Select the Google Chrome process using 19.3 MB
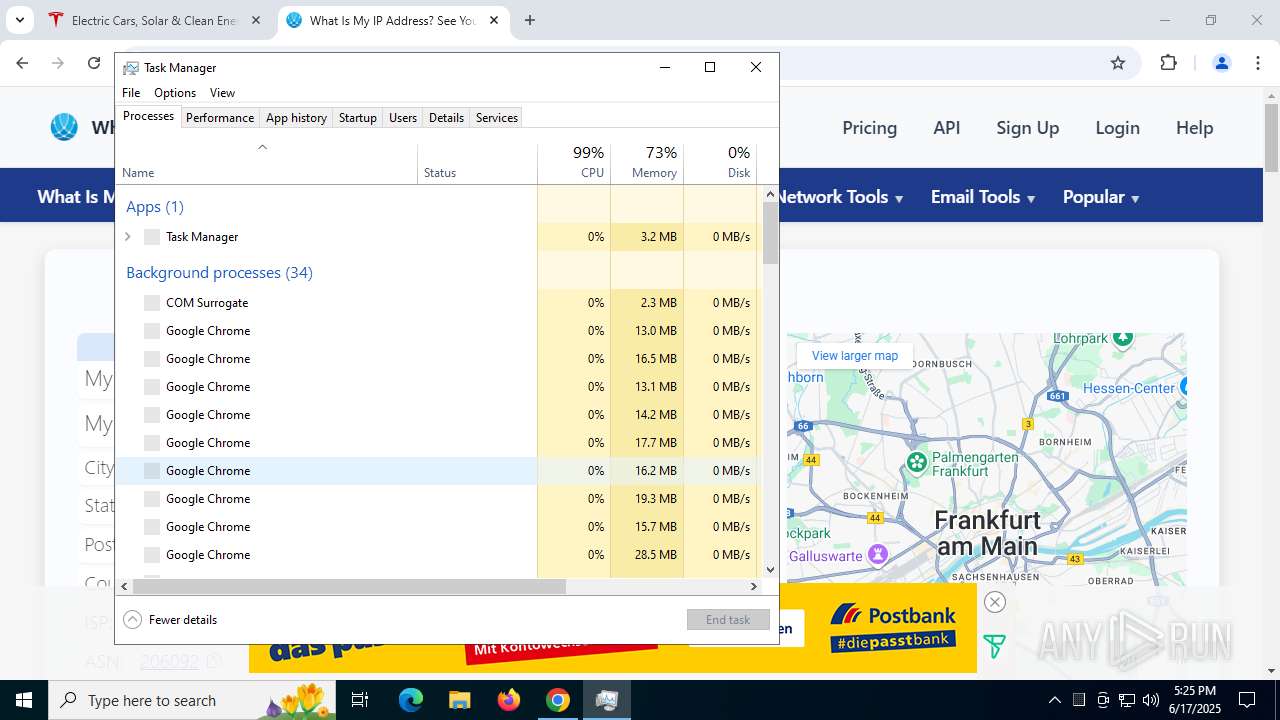 [436, 499]
